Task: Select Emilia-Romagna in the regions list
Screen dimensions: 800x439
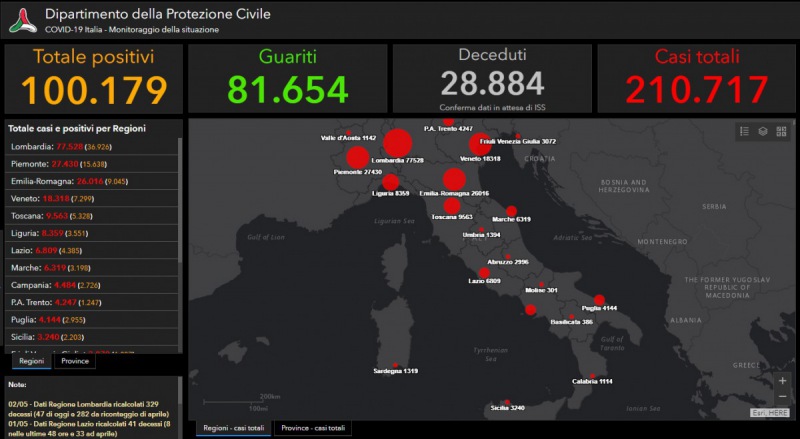Action: pyautogui.click(x=92, y=182)
